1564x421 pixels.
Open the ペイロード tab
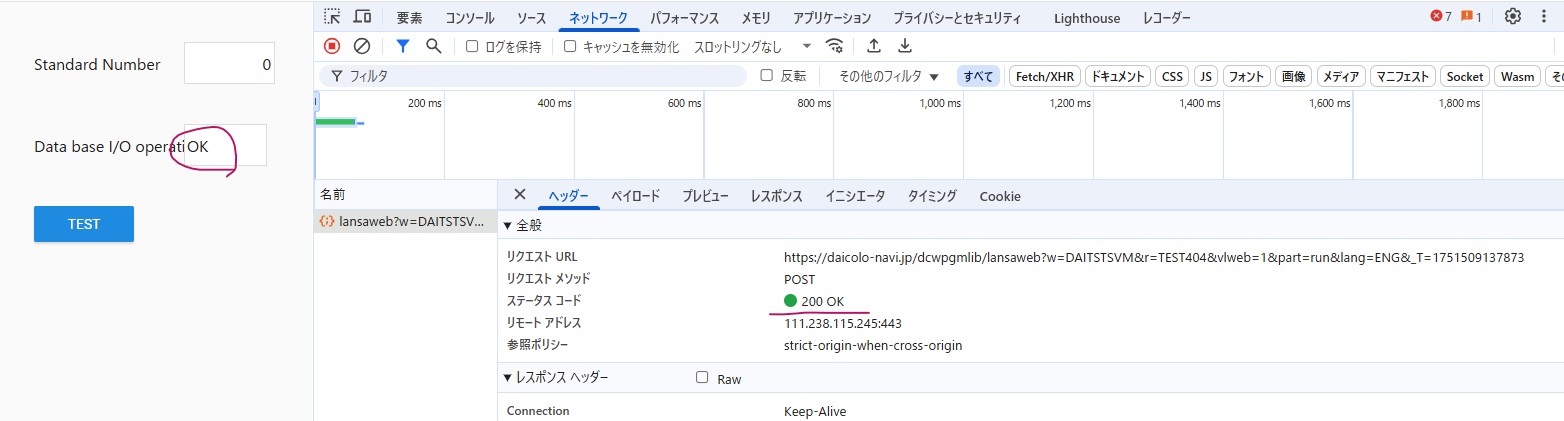(635, 196)
